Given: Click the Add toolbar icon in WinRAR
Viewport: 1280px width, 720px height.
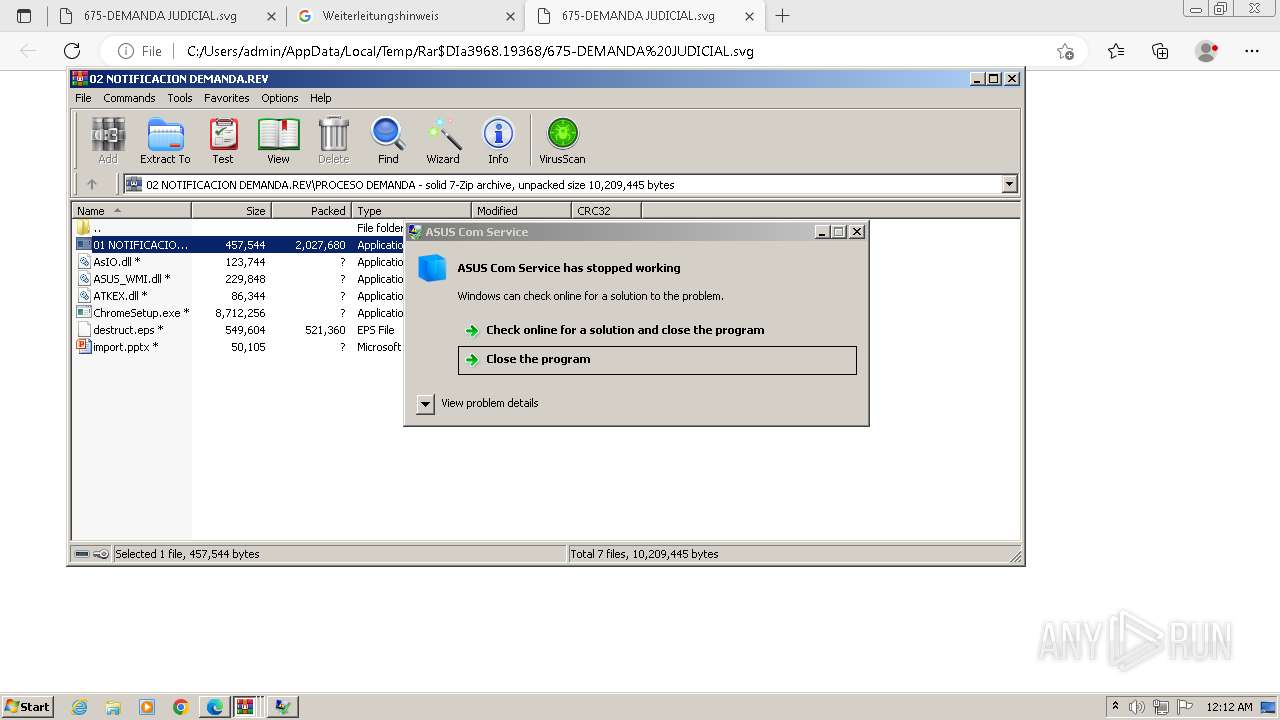Looking at the screenshot, I should point(108,140).
